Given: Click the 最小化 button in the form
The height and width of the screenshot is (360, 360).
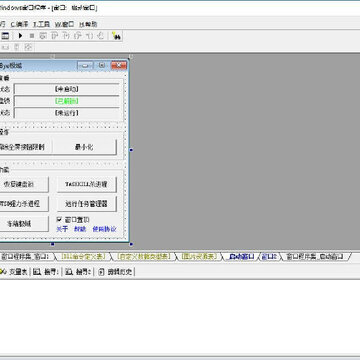Looking at the screenshot, I should coord(84,147).
